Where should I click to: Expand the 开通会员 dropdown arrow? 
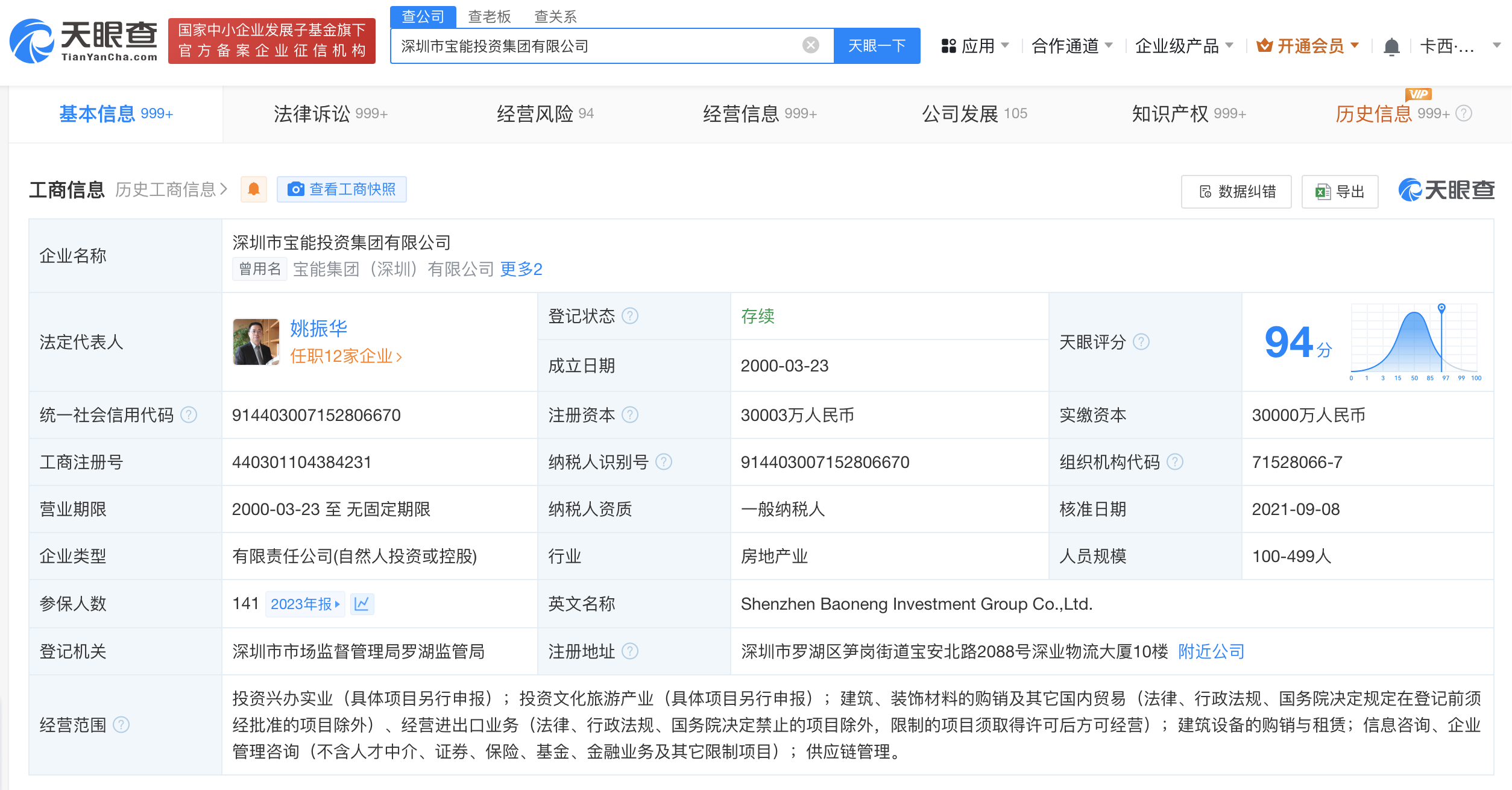pos(1355,46)
